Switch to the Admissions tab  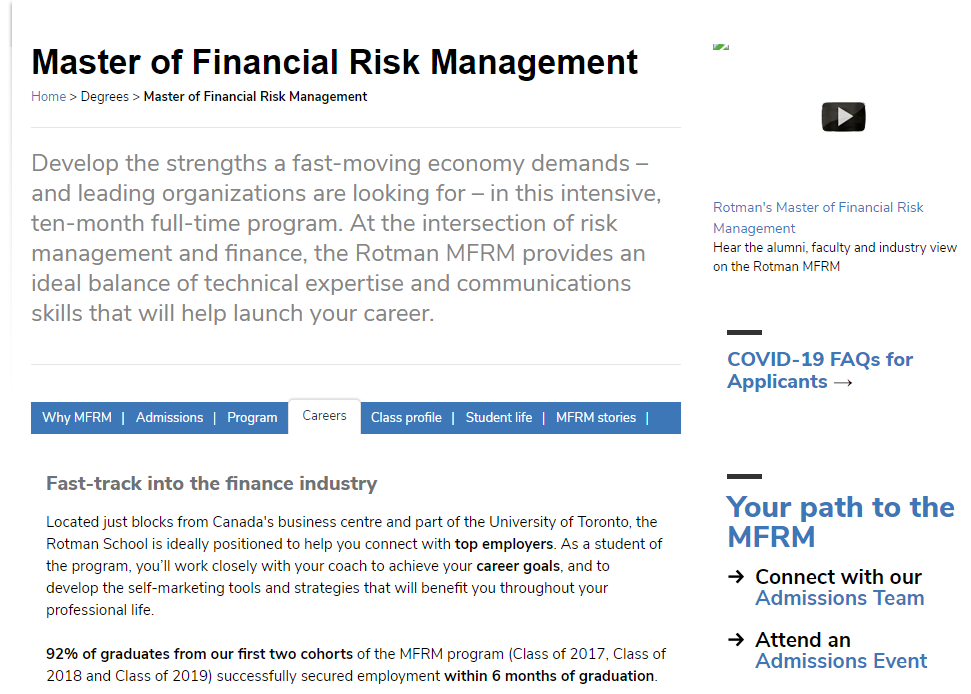click(169, 417)
